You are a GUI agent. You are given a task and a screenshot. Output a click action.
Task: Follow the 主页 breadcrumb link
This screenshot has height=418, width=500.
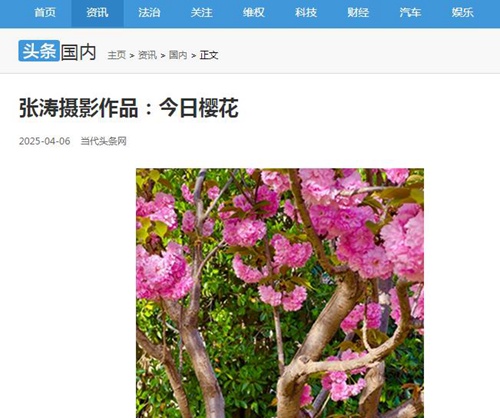click(117, 55)
